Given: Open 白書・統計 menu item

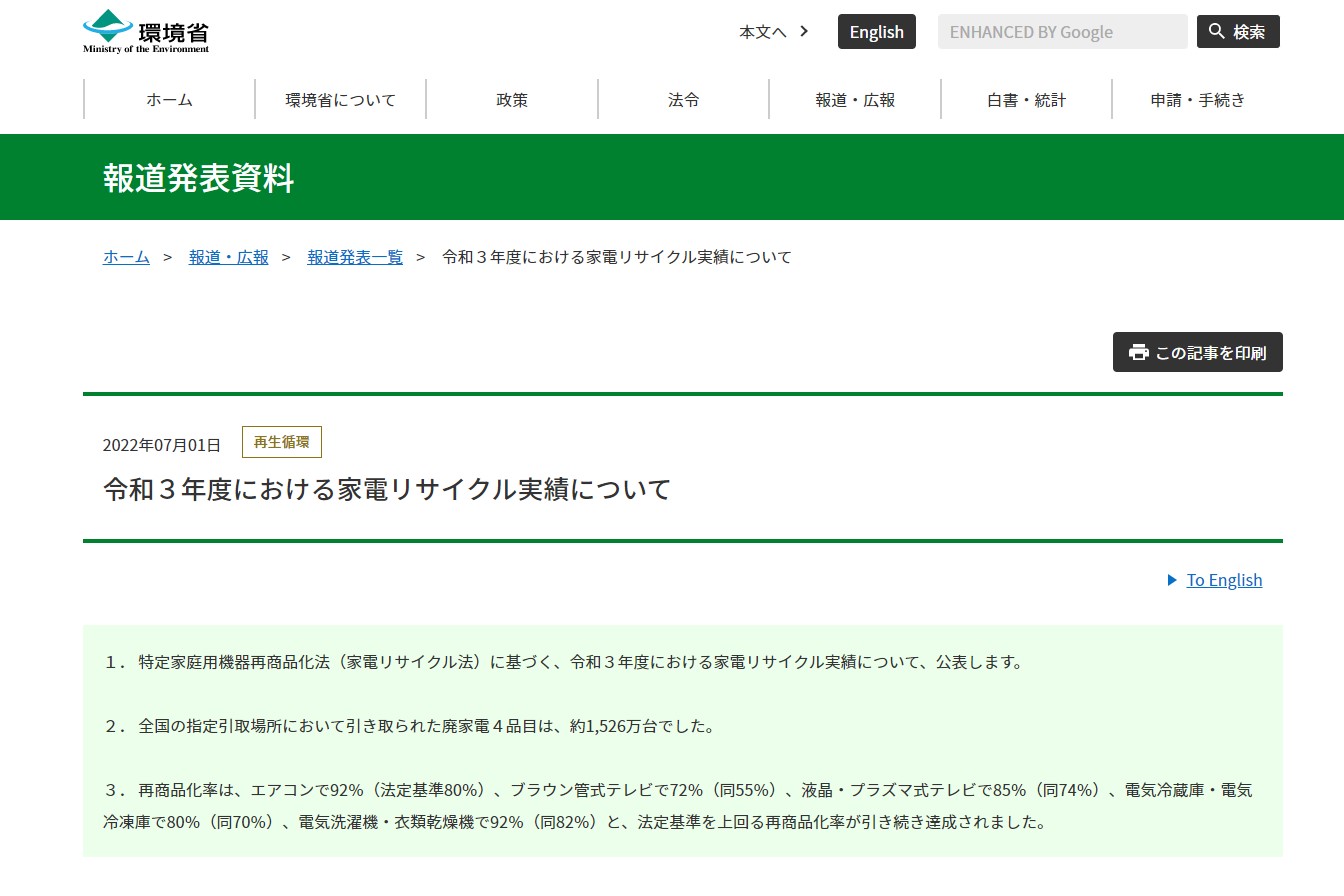Looking at the screenshot, I should tap(1026, 100).
